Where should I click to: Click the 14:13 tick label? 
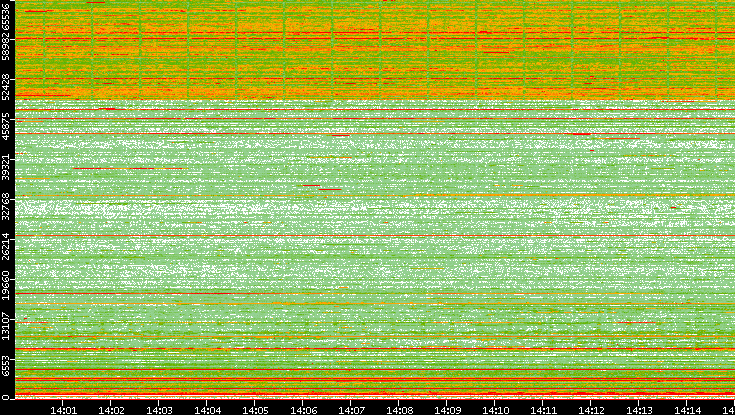640,411
